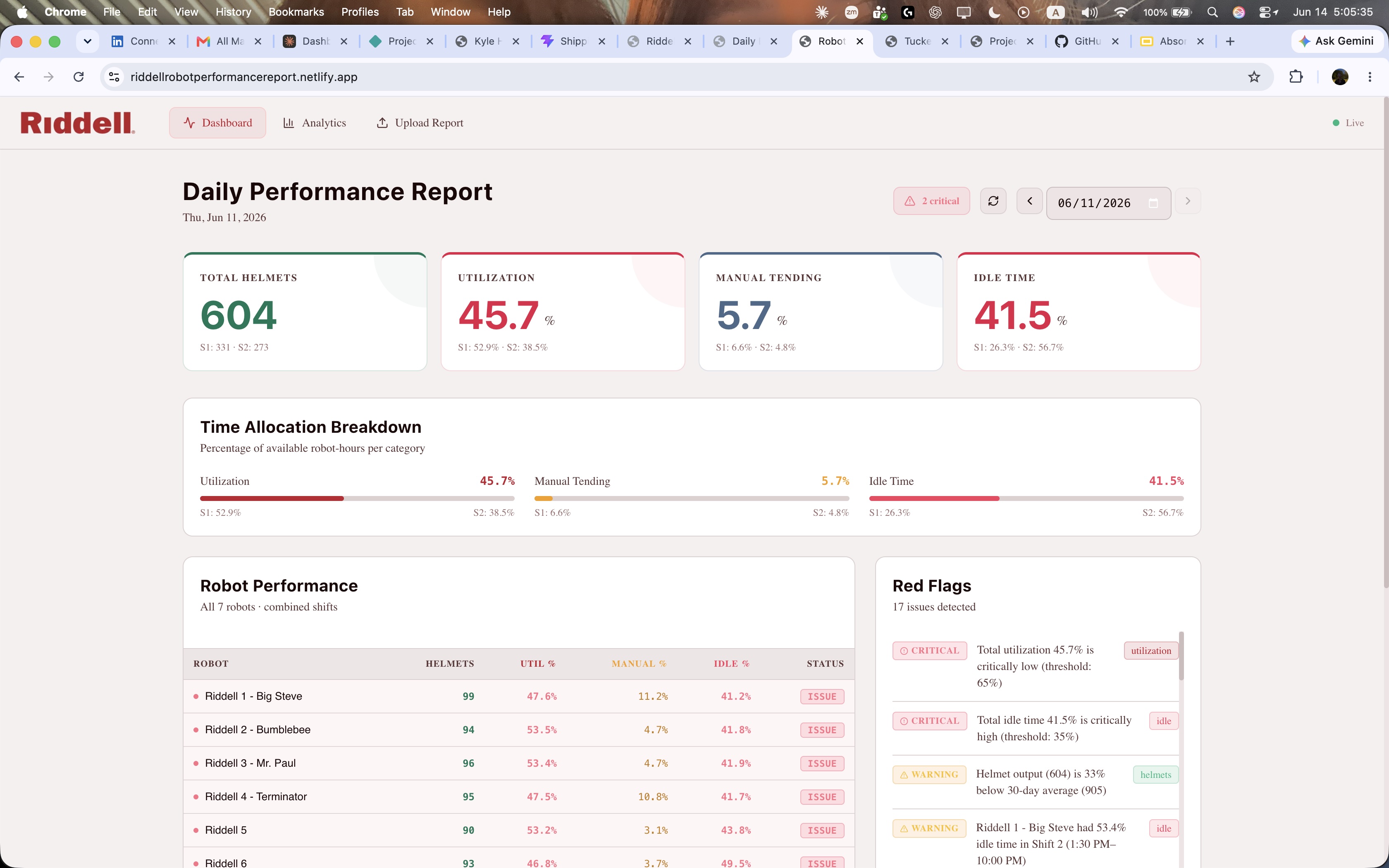Screen dimensions: 1389x868
Task: Click the first CRITICAL badge about total utilization
Action: 930,651
